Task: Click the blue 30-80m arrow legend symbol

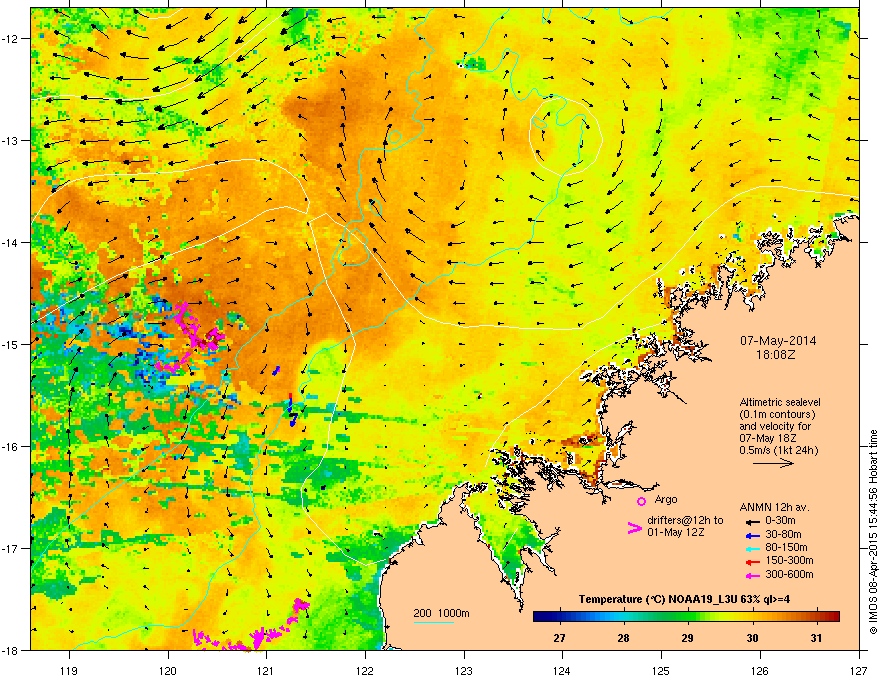Action: pyautogui.click(x=753, y=535)
